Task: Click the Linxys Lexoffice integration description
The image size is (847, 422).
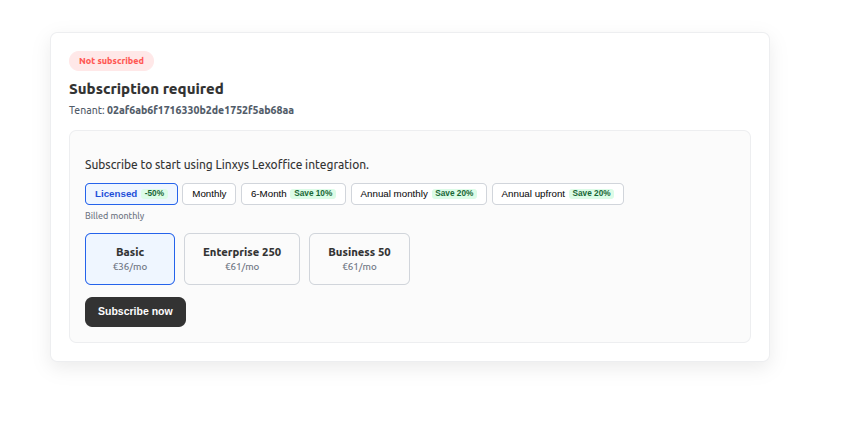Action: coord(227,165)
